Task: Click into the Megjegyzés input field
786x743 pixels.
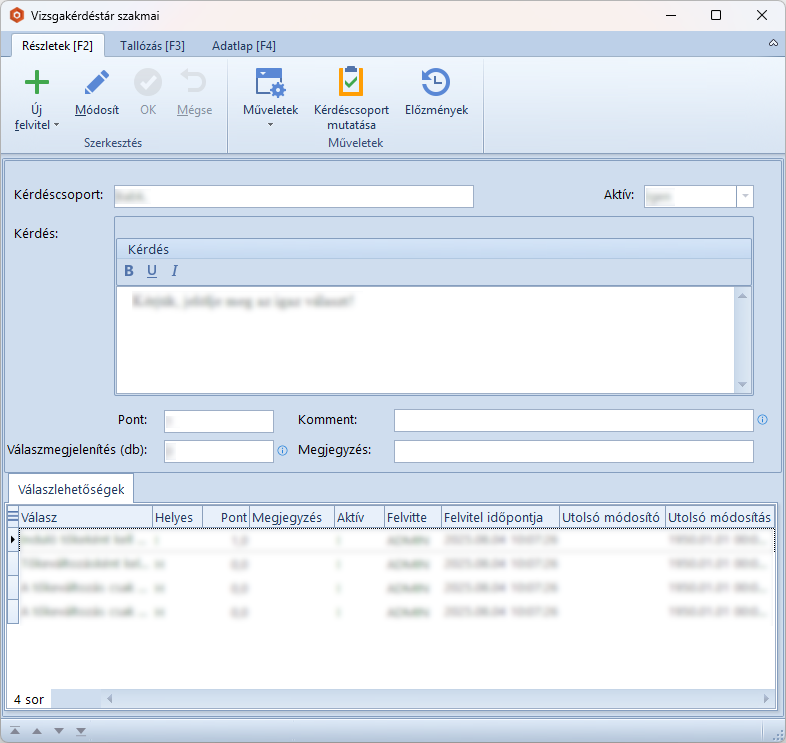Action: click(x=573, y=451)
